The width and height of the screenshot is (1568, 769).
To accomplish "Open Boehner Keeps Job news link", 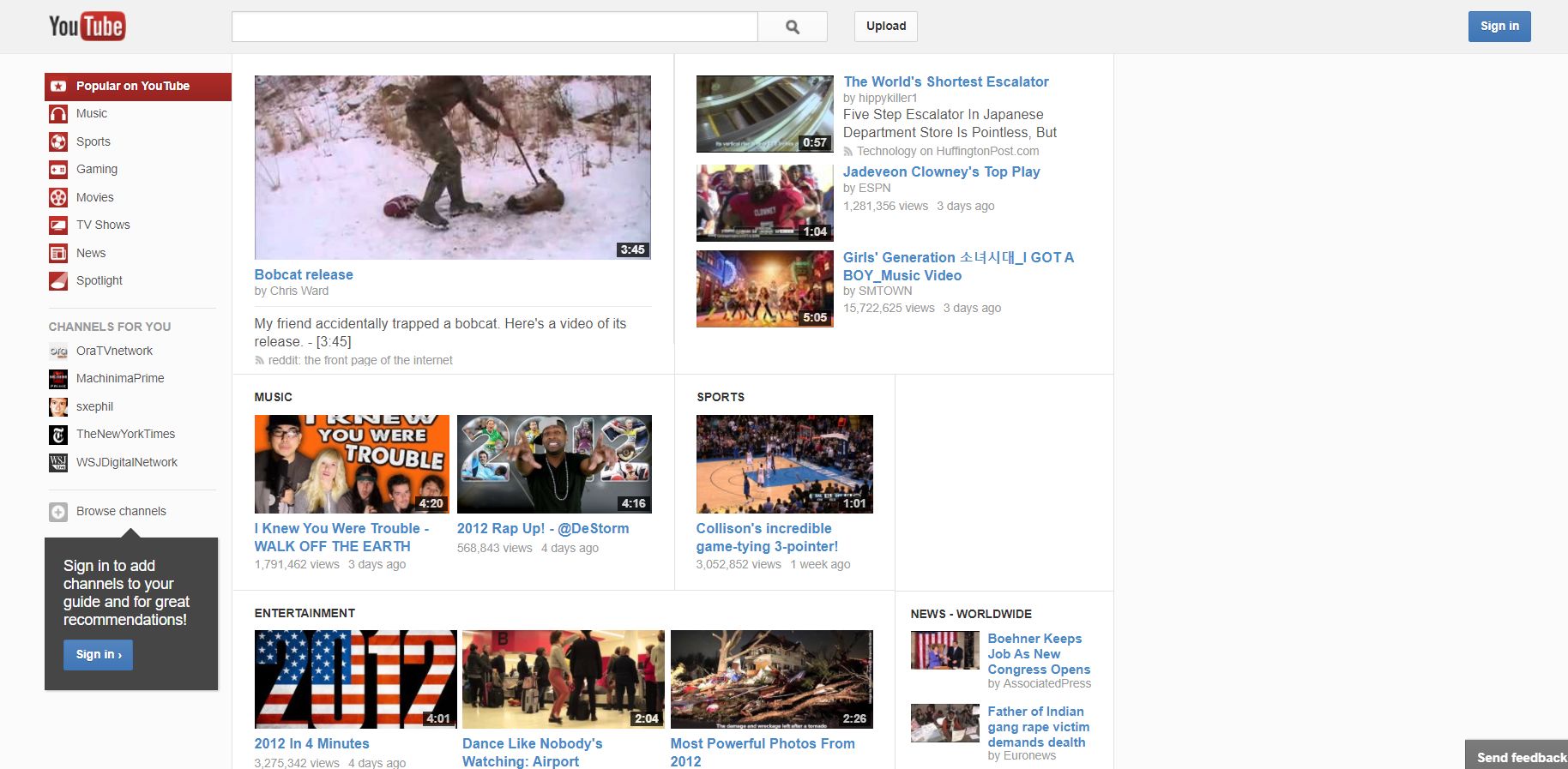I will tap(1039, 654).
